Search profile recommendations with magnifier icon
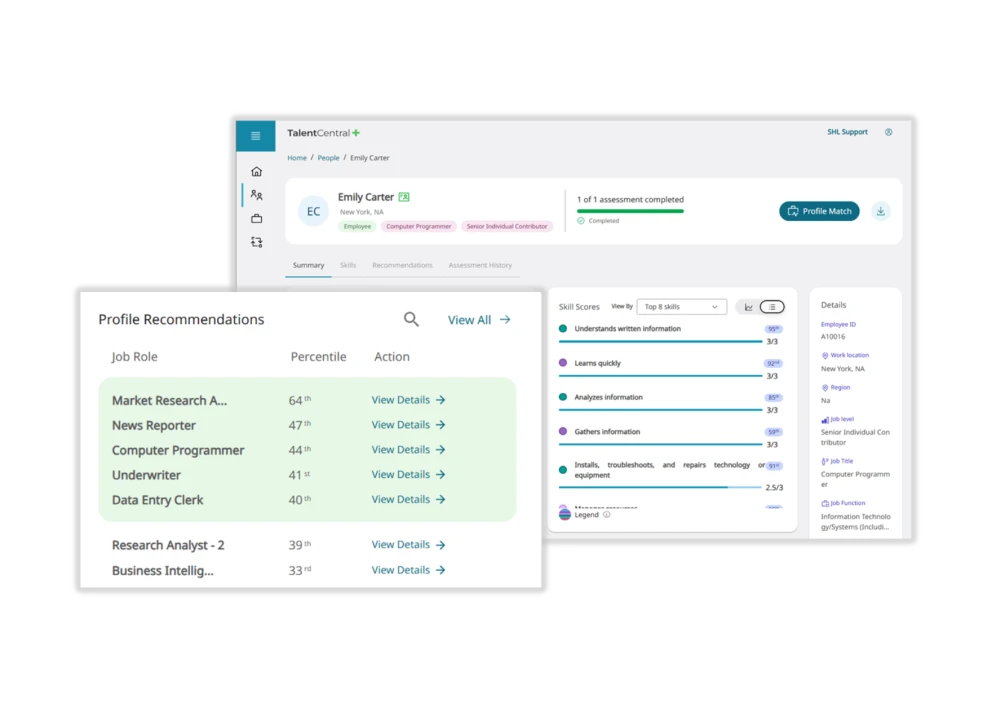 pos(411,319)
